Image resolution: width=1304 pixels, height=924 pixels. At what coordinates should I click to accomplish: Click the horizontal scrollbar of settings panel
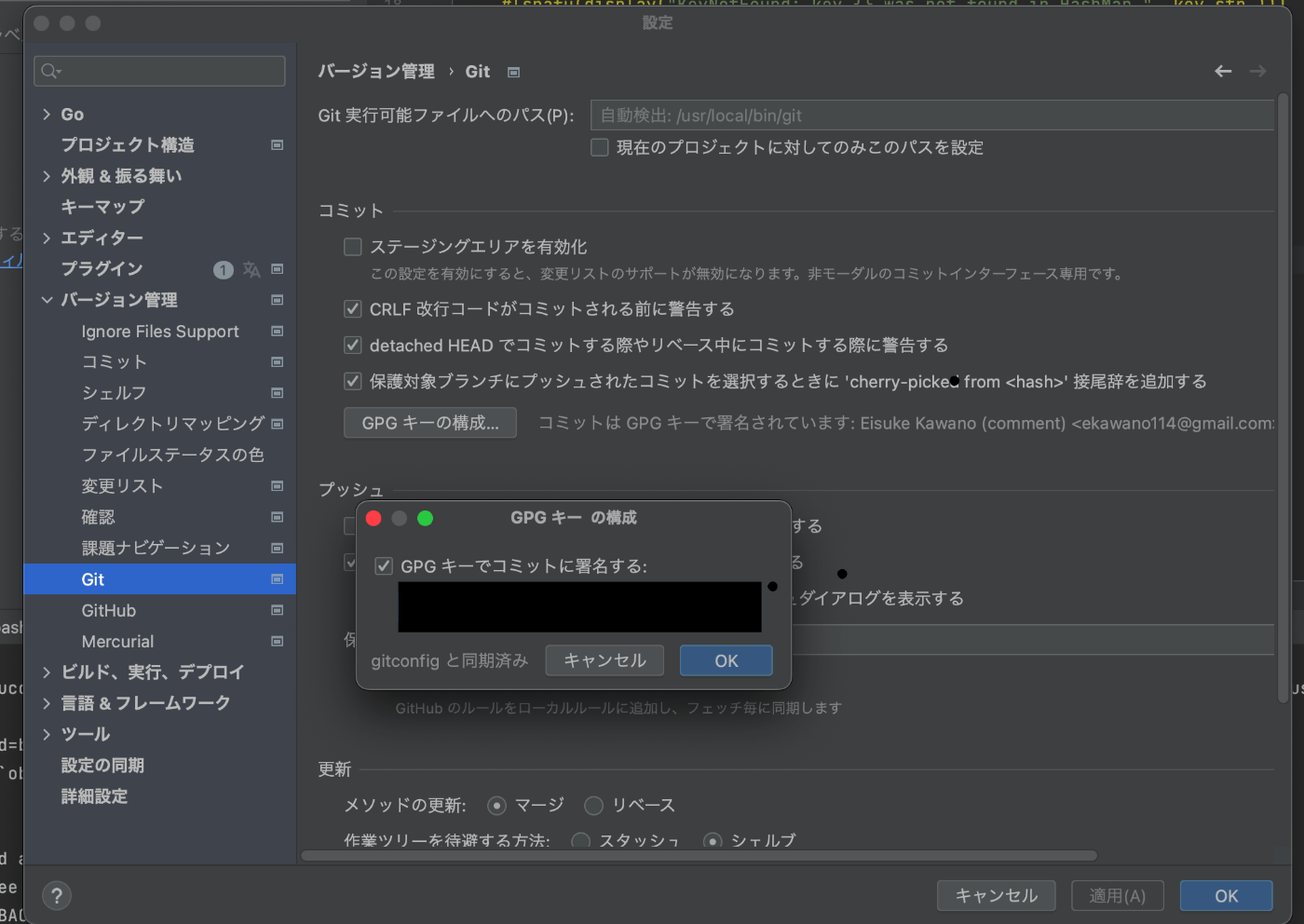tap(699, 855)
